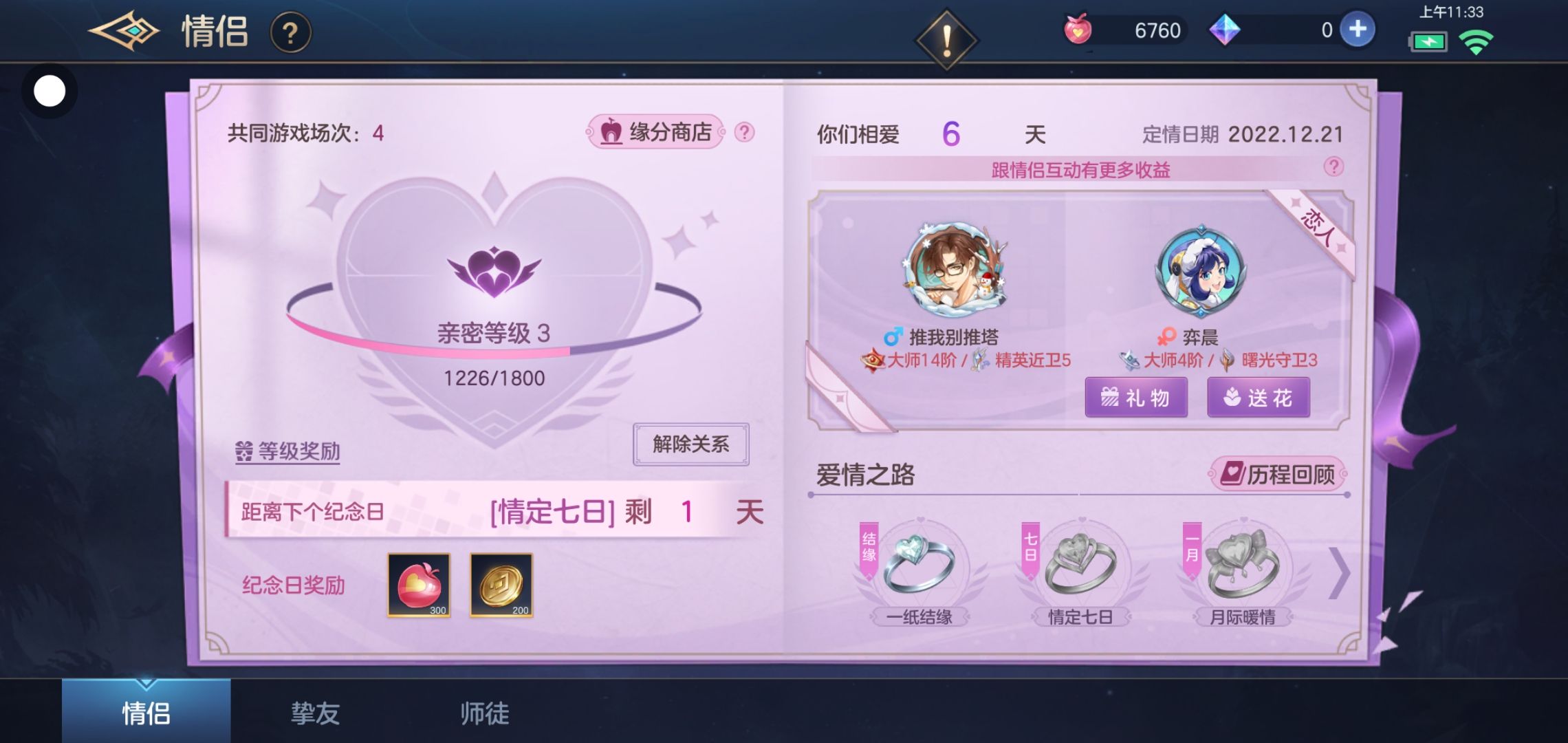Click the 送花 send flowers button
Screen dimensions: 1568x743
[x=1259, y=397]
